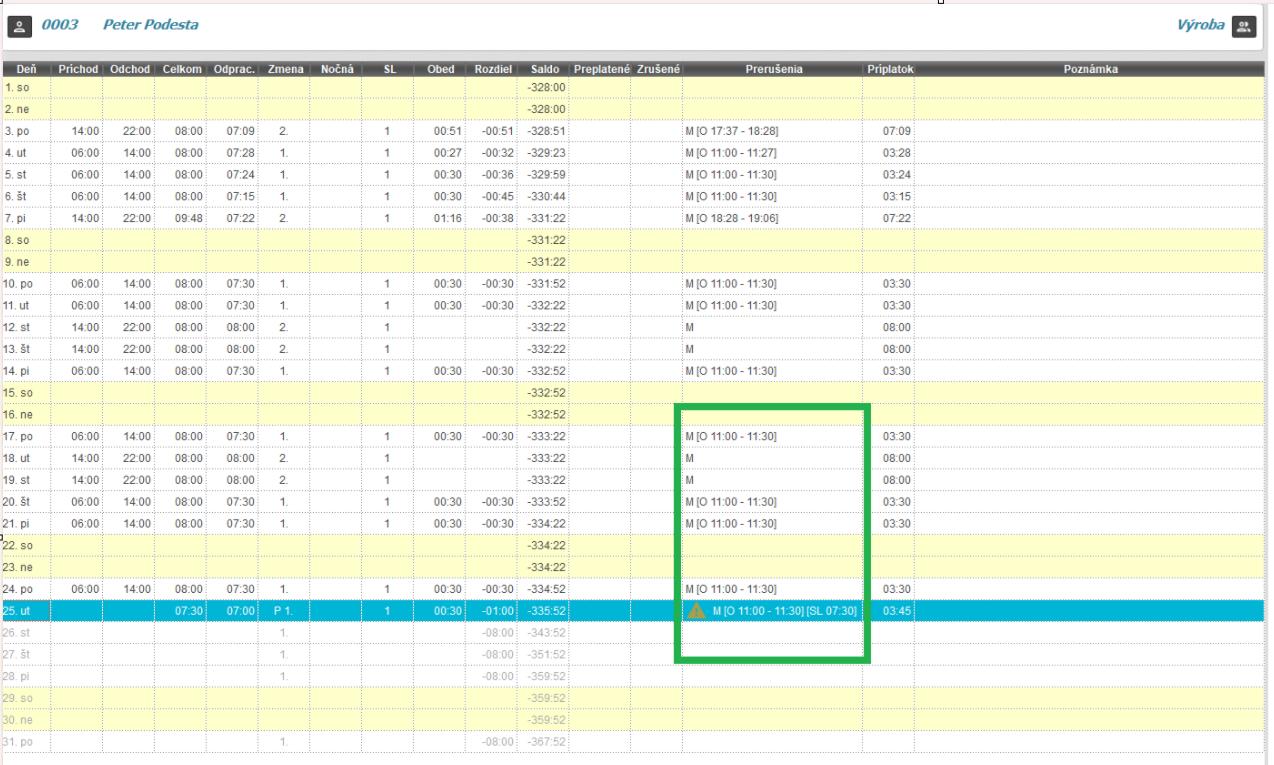
Task: Click the warning triangle icon in row 25. ut
Action: point(697,611)
